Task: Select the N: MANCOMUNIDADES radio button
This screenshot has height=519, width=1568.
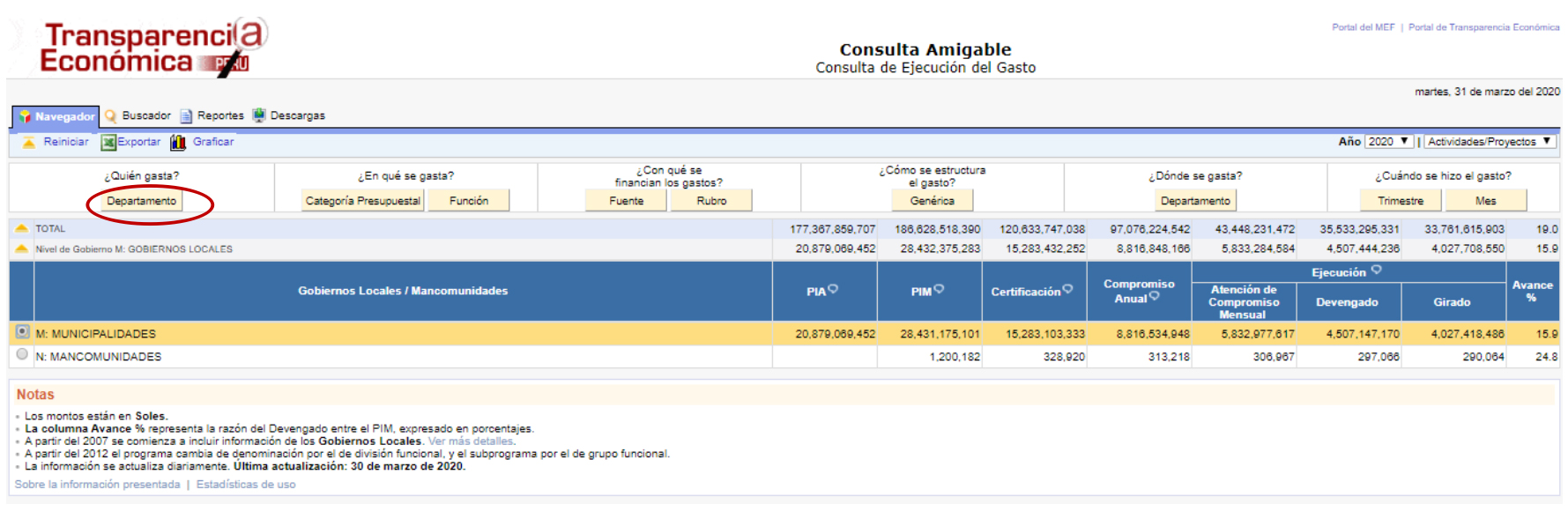Action: 22,354
